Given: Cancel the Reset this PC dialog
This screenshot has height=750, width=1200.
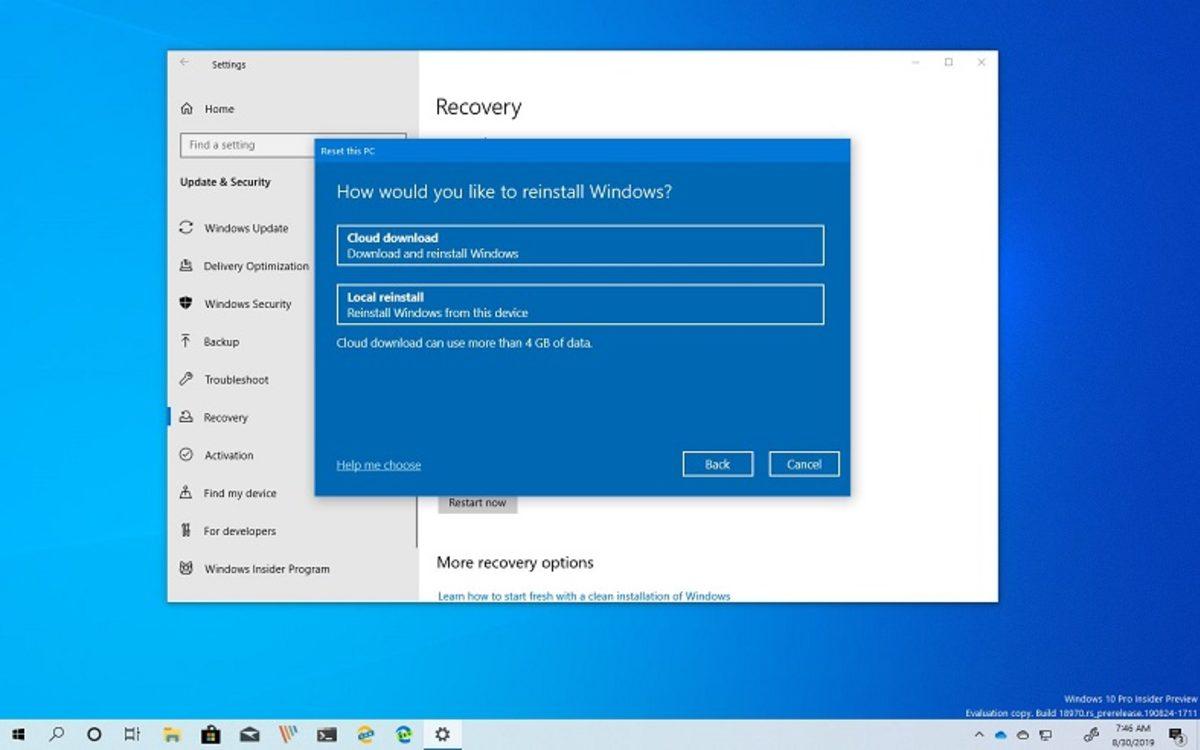Looking at the screenshot, I should (804, 464).
